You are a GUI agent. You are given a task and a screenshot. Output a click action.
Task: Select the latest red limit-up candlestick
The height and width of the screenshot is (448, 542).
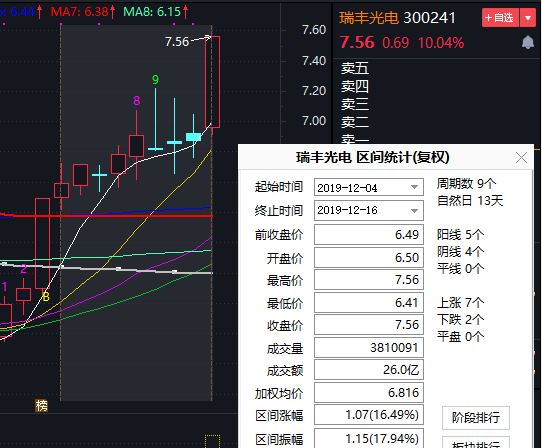(212, 82)
